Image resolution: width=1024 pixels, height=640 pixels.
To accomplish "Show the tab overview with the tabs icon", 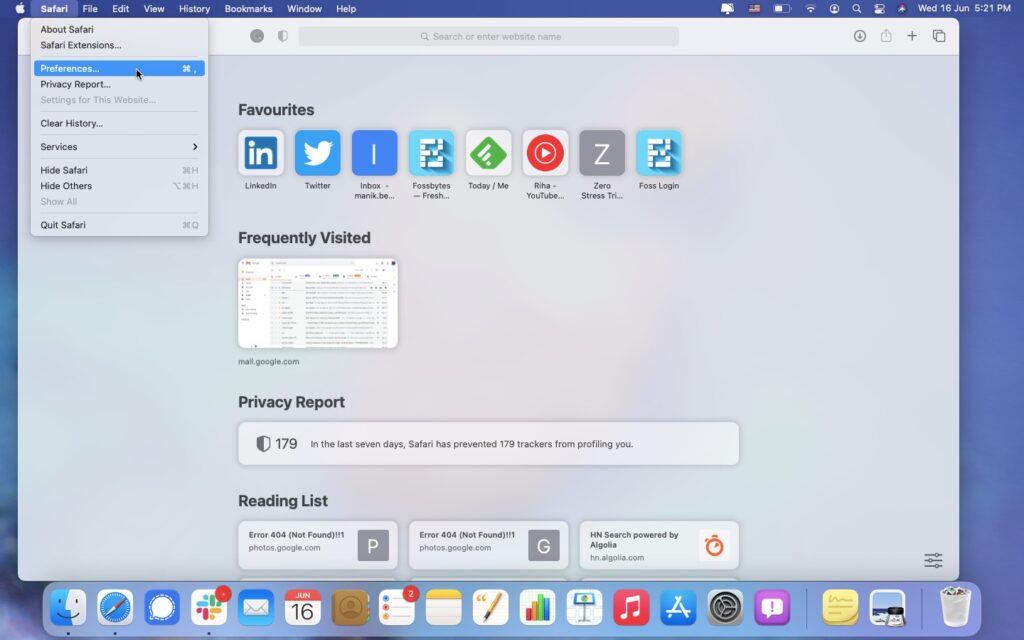I will pos(939,35).
